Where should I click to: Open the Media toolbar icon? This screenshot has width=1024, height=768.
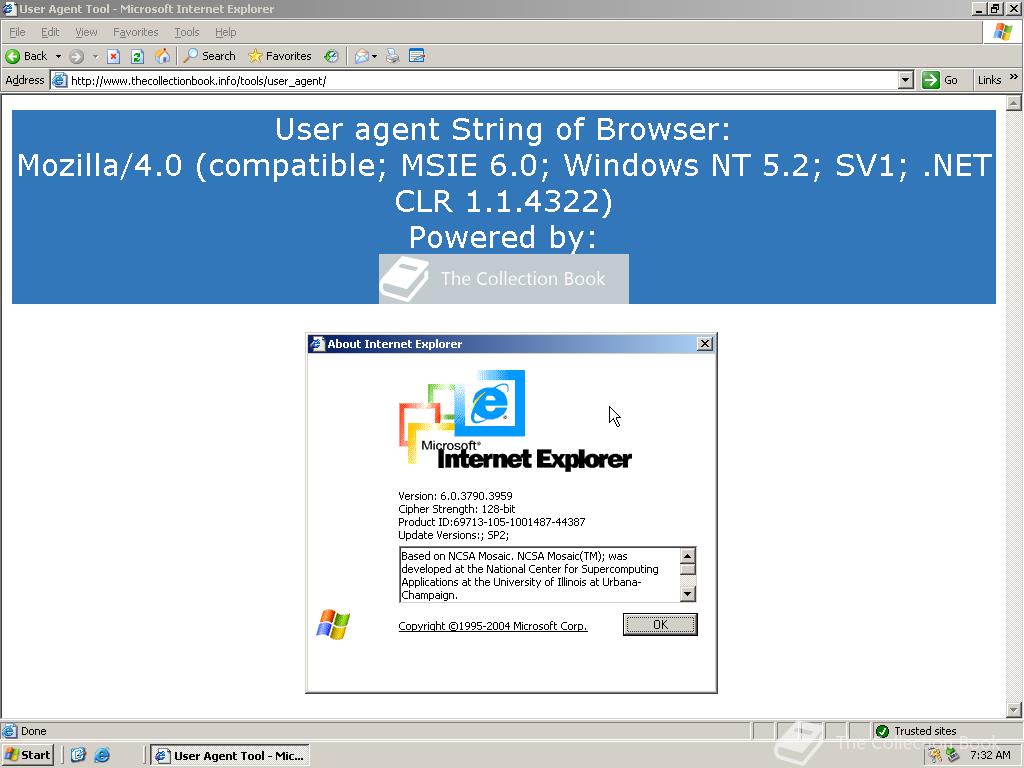coord(332,56)
